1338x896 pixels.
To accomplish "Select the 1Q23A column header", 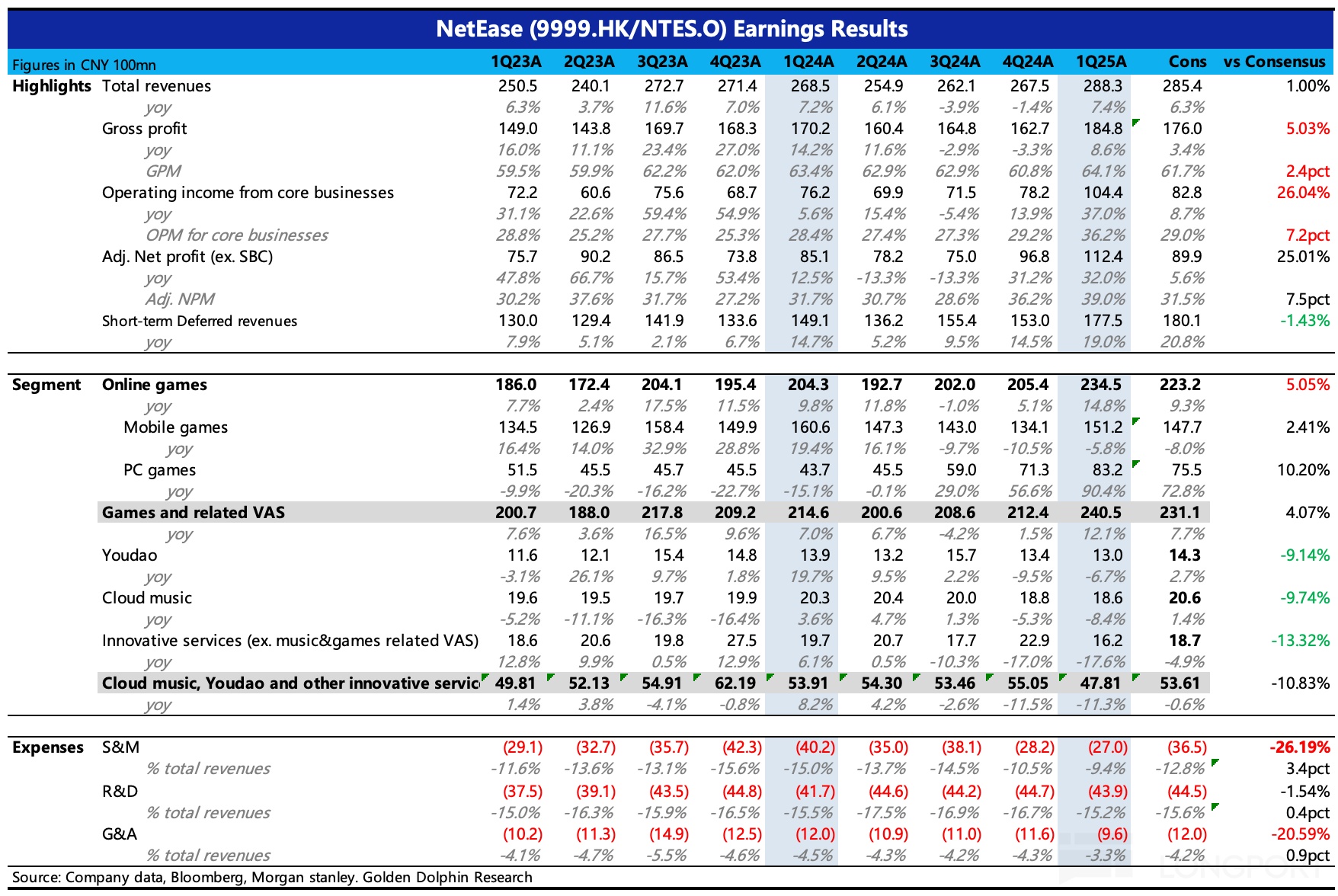I will coord(516,62).
